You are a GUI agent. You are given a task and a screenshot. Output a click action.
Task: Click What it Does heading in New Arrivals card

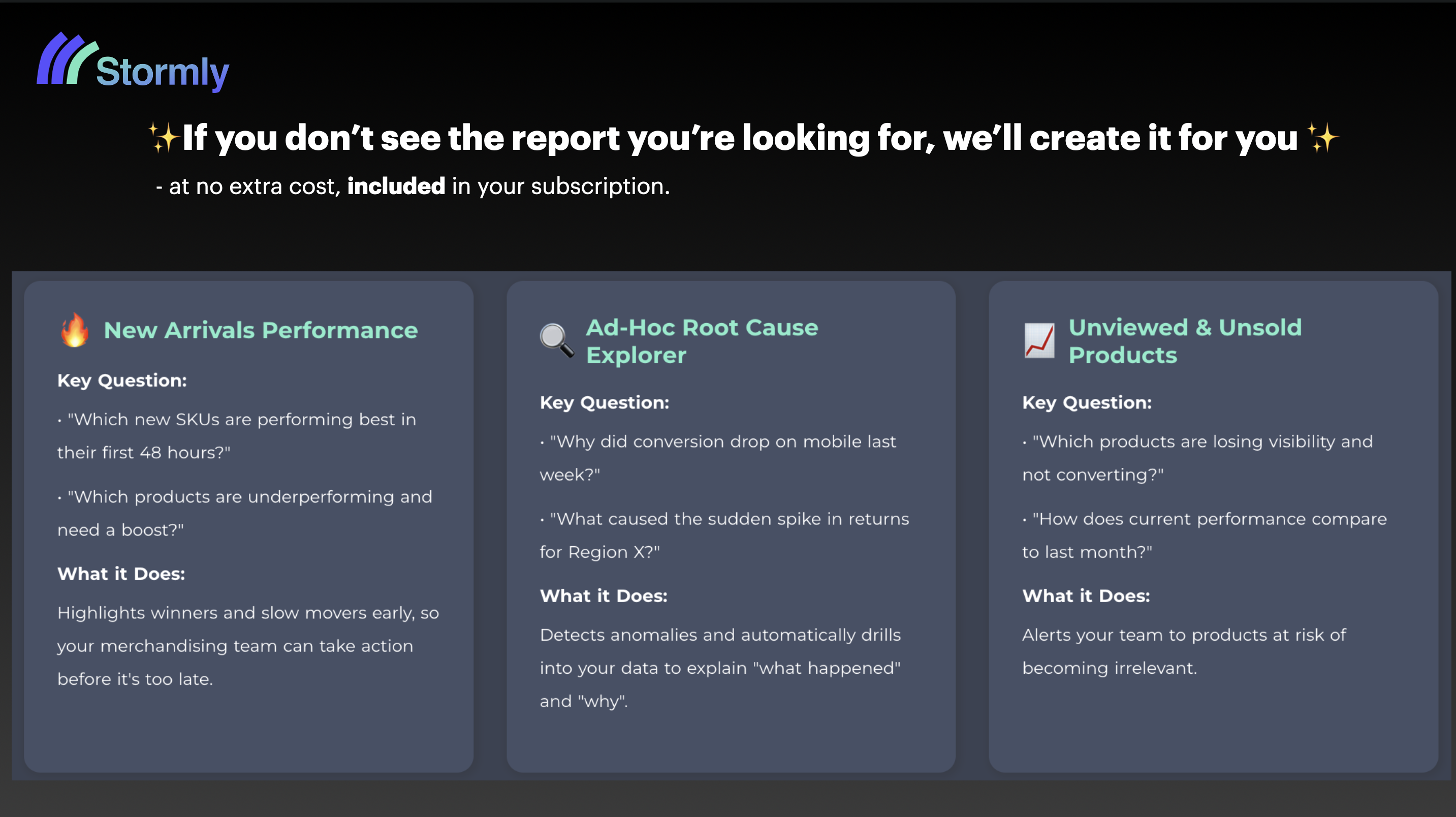pos(121,574)
